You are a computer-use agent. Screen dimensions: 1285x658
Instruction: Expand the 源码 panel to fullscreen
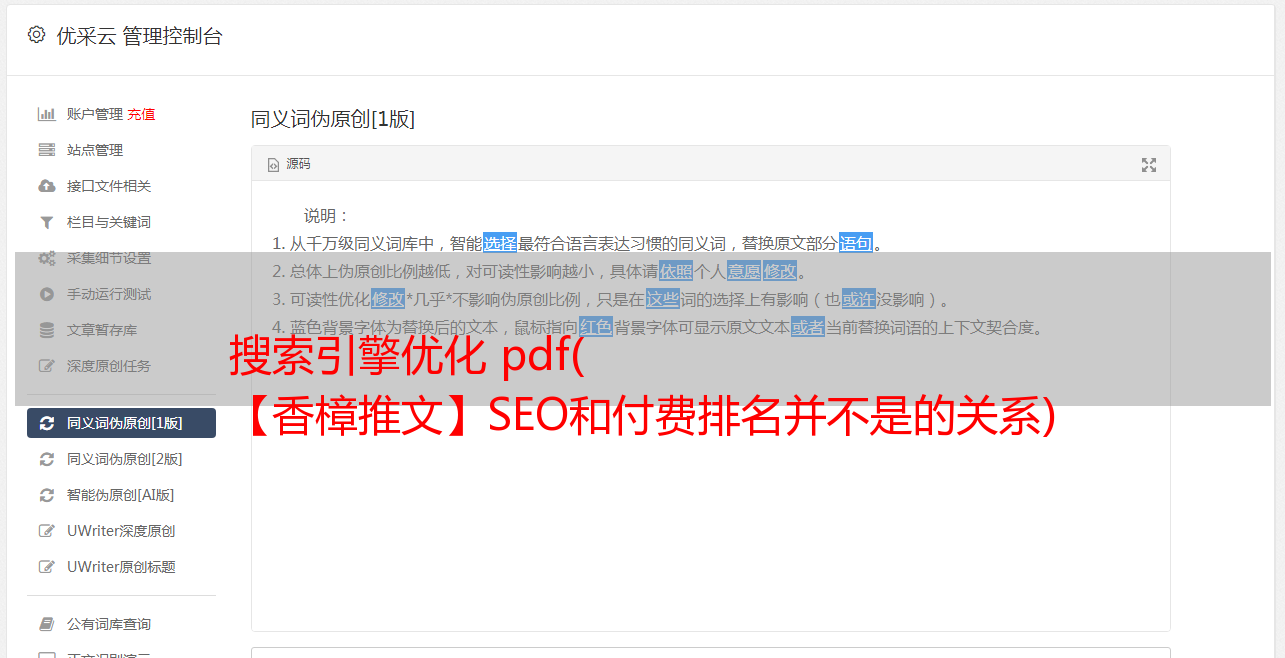tap(1149, 165)
